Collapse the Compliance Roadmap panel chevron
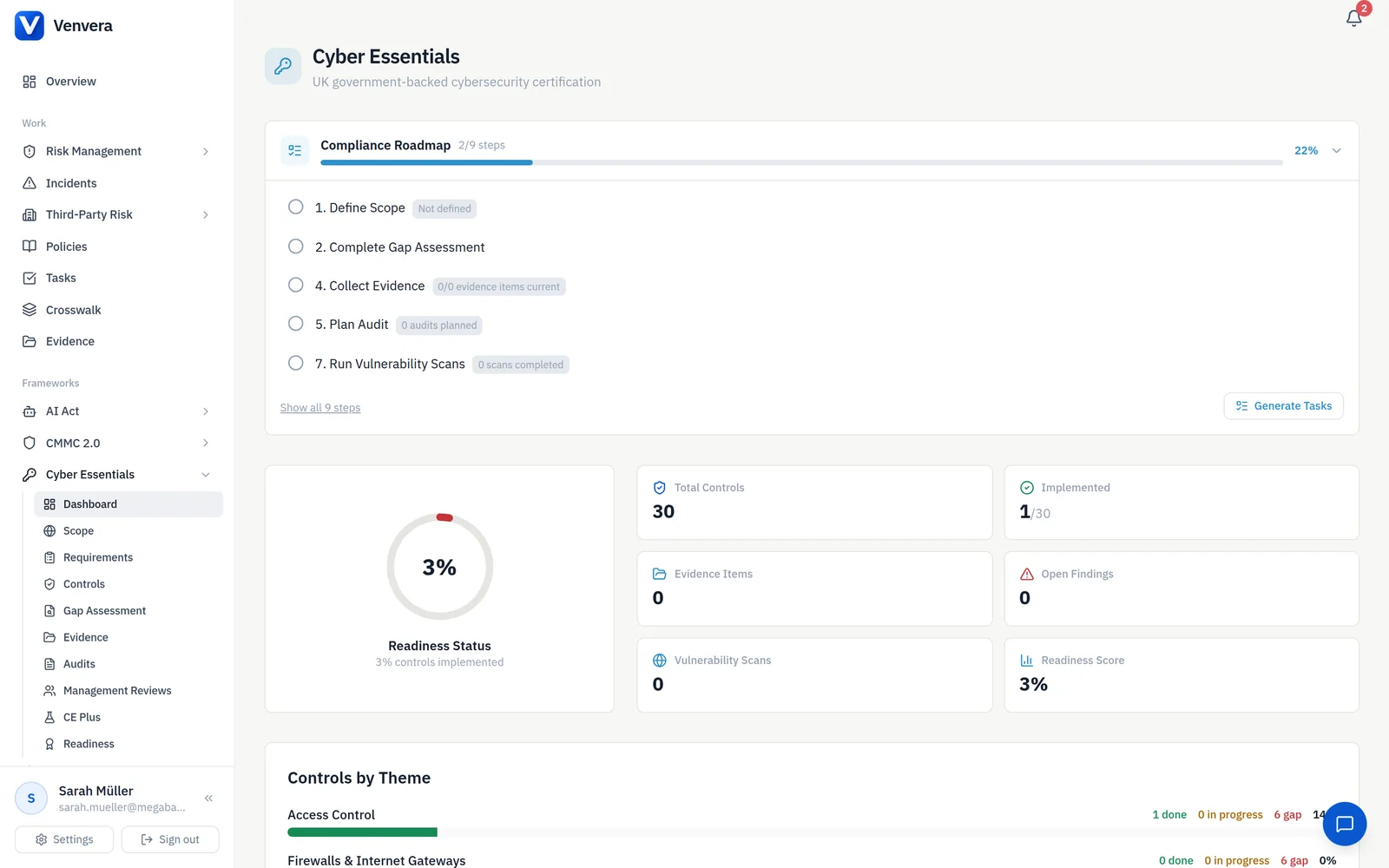1389x868 pixels. click(x=1337, y=151)
